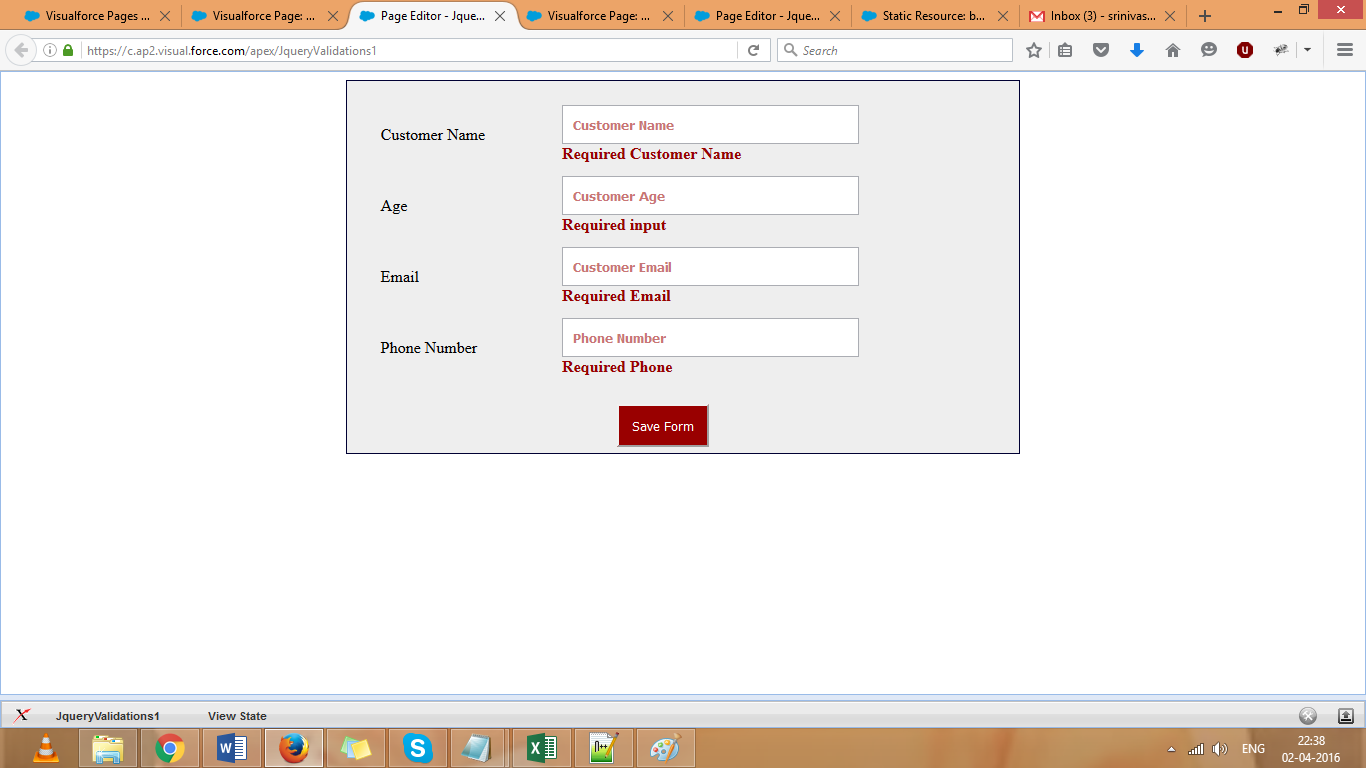
Task: Start VLC media player from the taskbar
Action: point(45,747)
